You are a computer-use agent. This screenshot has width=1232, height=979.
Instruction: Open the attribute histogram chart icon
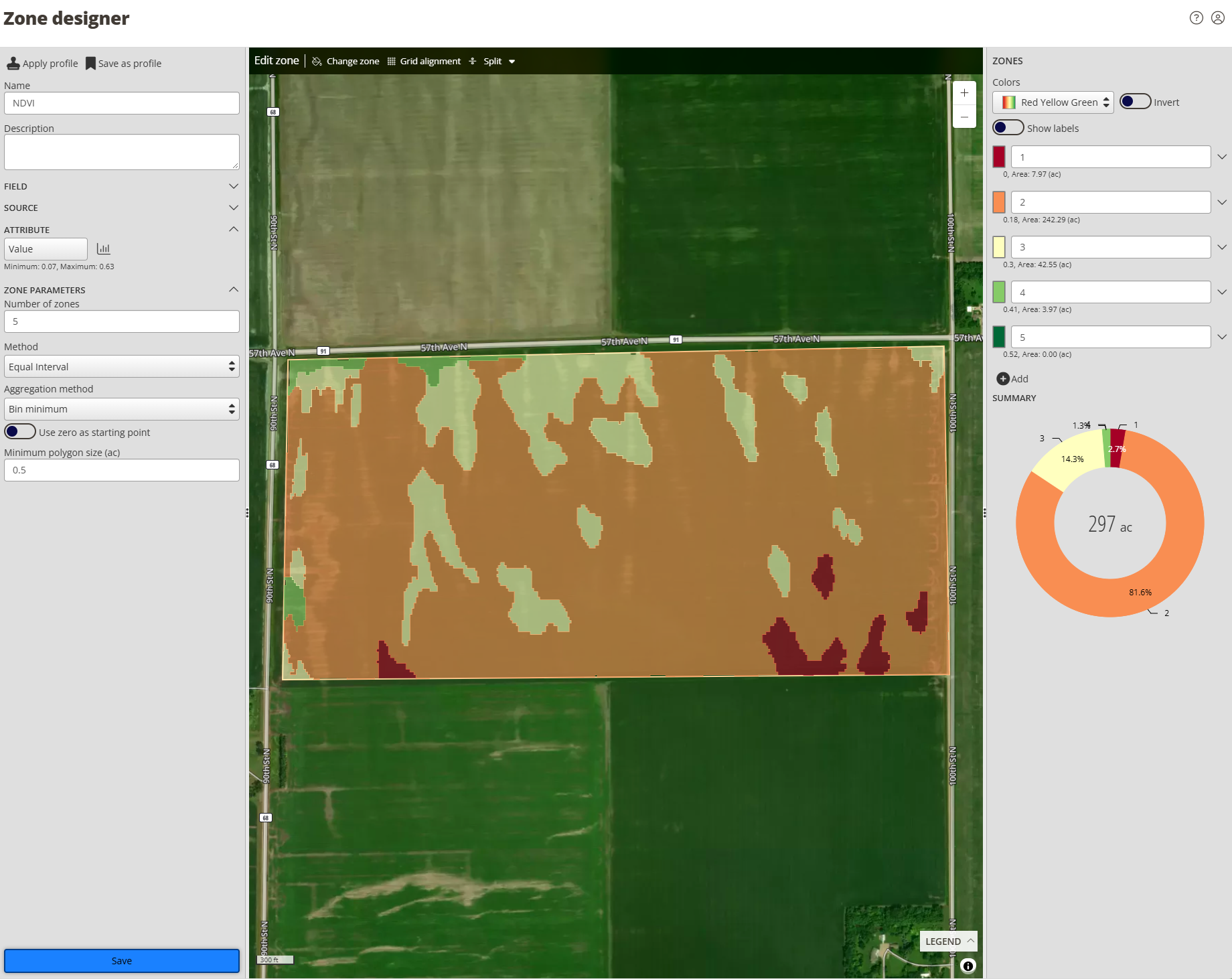pos(104,249)
